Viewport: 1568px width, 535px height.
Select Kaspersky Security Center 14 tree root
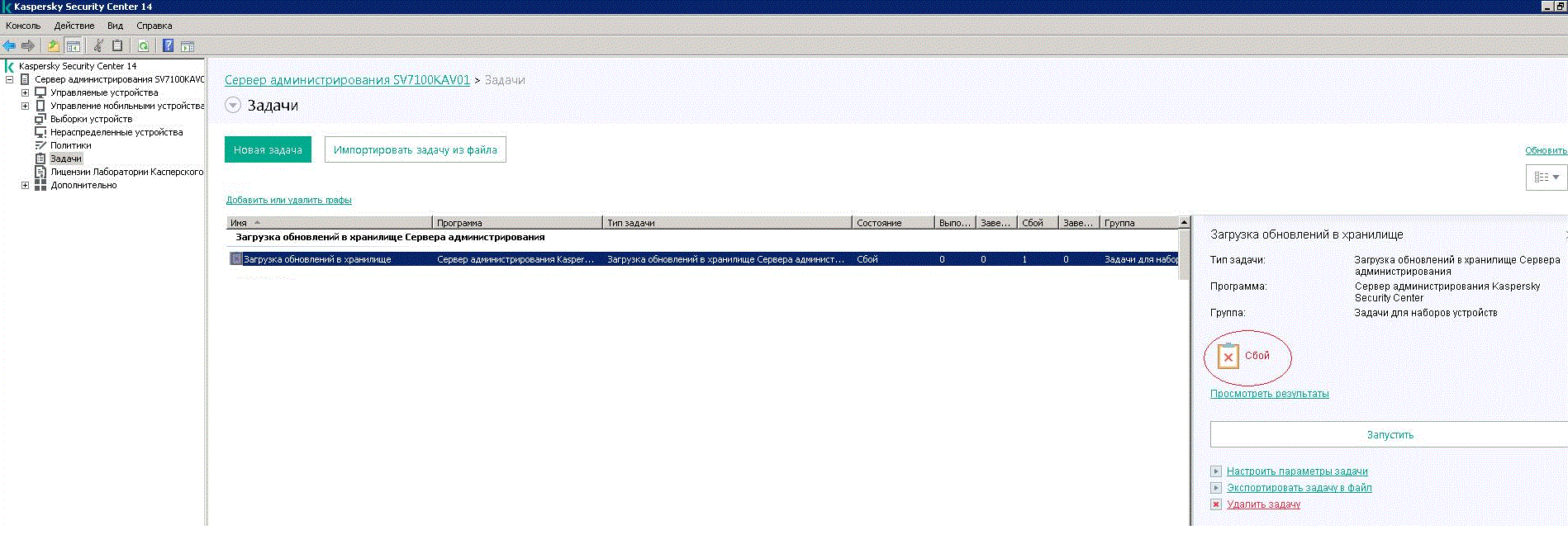click(78, 66)
